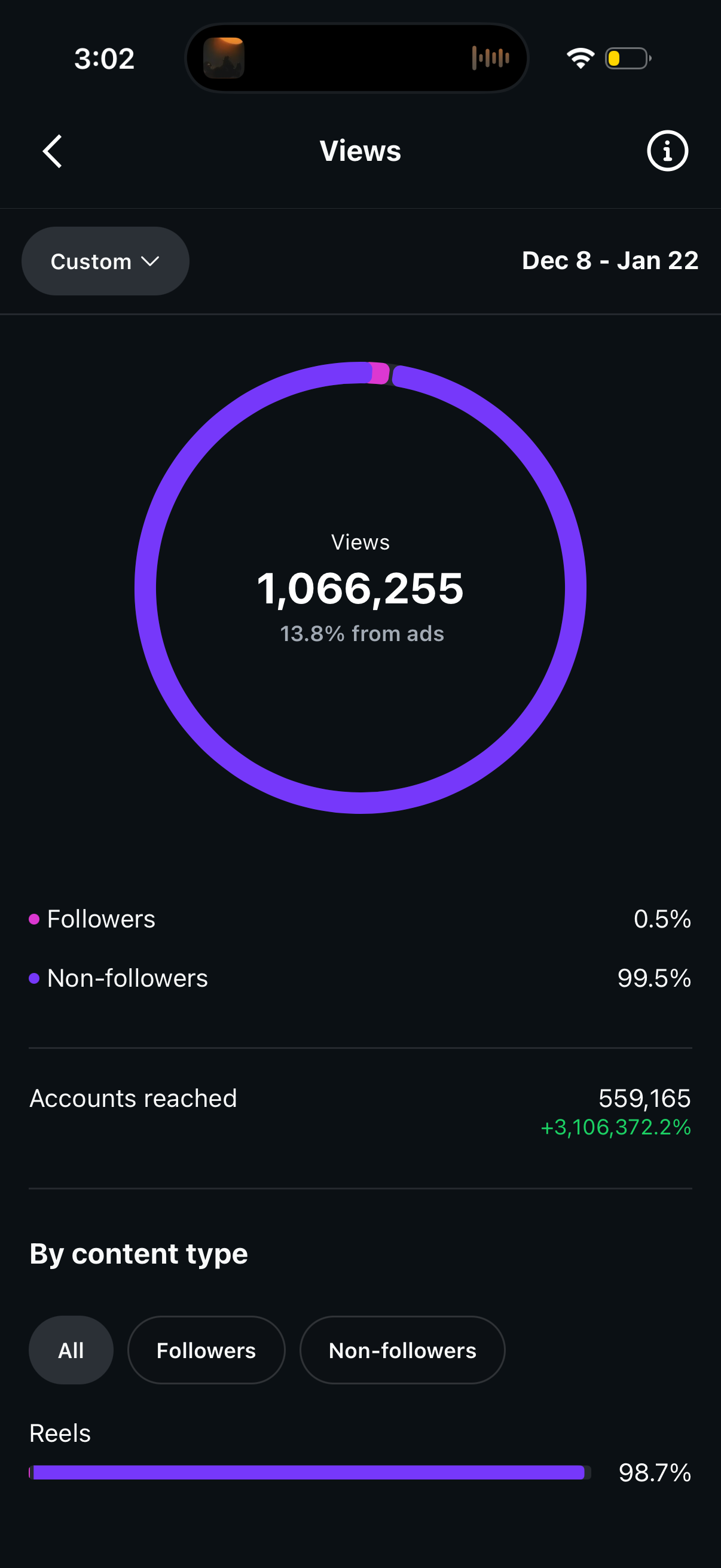Open the Custom date range dropdown
Screen dimensions: 721x1568
click(105, 261)
